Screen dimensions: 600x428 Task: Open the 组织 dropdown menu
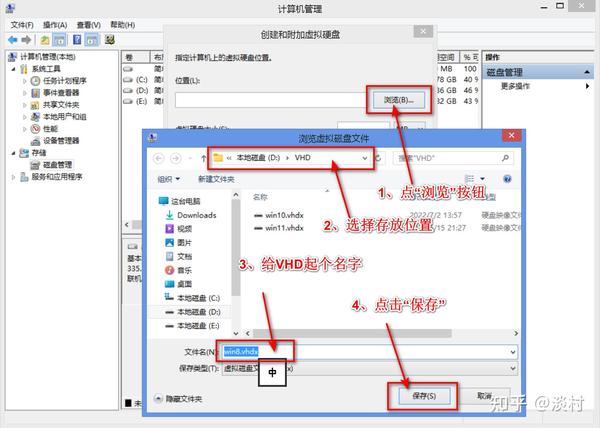point(169,179)
